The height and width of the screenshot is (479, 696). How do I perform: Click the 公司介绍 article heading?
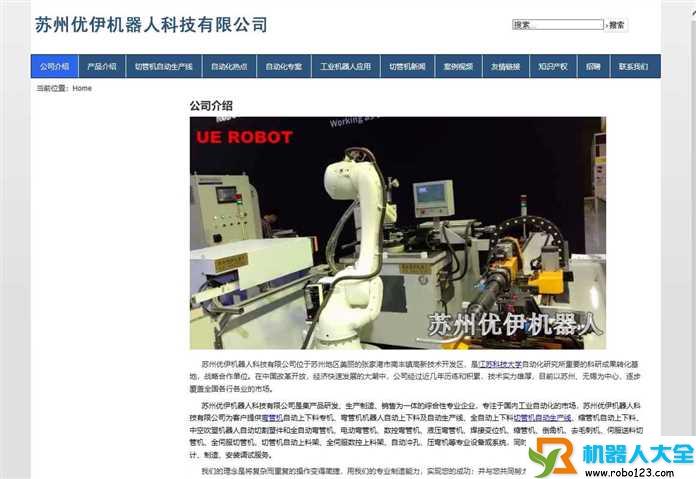pos(211,106)
